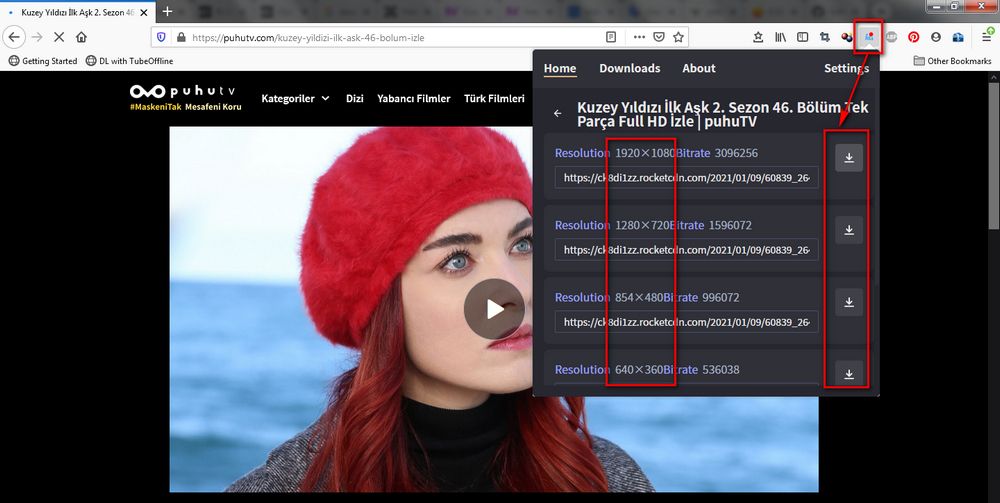Click the 1920×1080 stream URL field
The width and height of the screenshot is (1000, 503).
(x=686, y=178)
